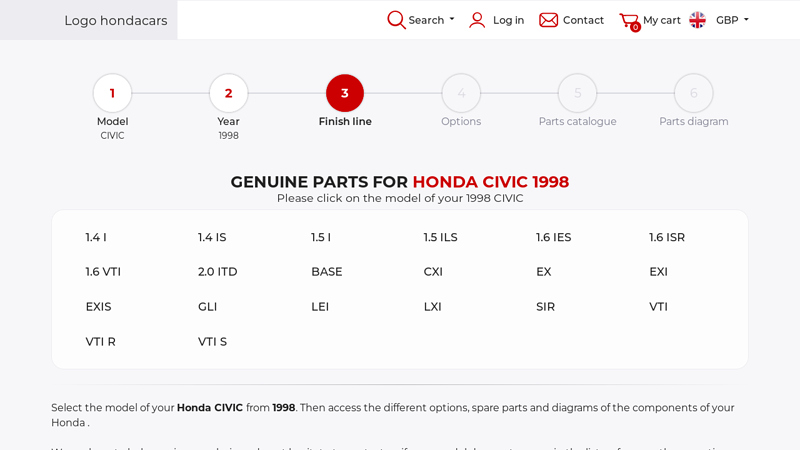Select the 1.5 I model
This screenshot has height=450, width=800.
321,237
